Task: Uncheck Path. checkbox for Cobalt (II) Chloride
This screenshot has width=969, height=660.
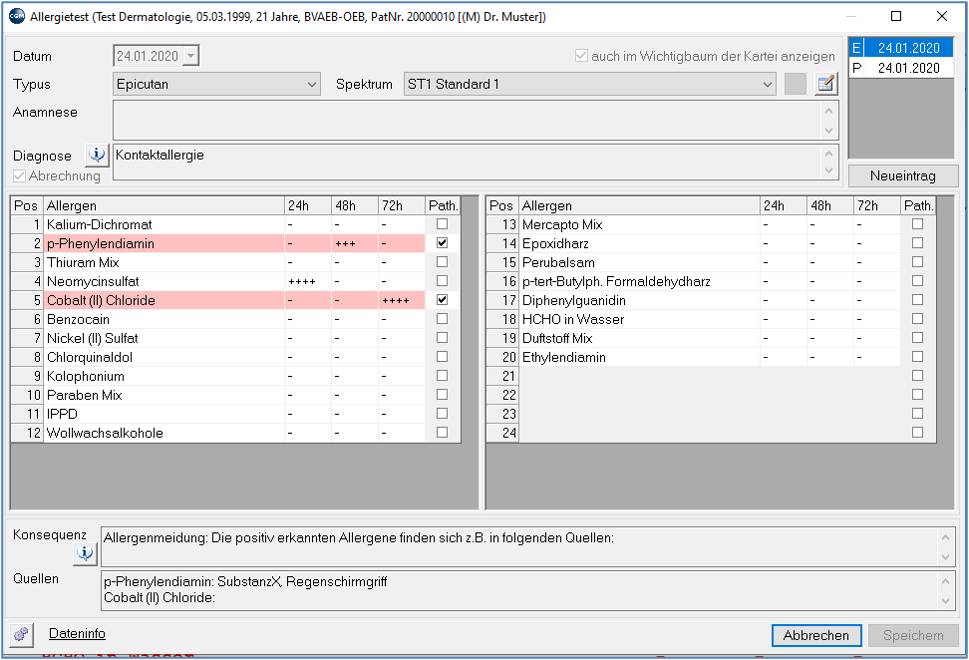Action: point(442,300)
